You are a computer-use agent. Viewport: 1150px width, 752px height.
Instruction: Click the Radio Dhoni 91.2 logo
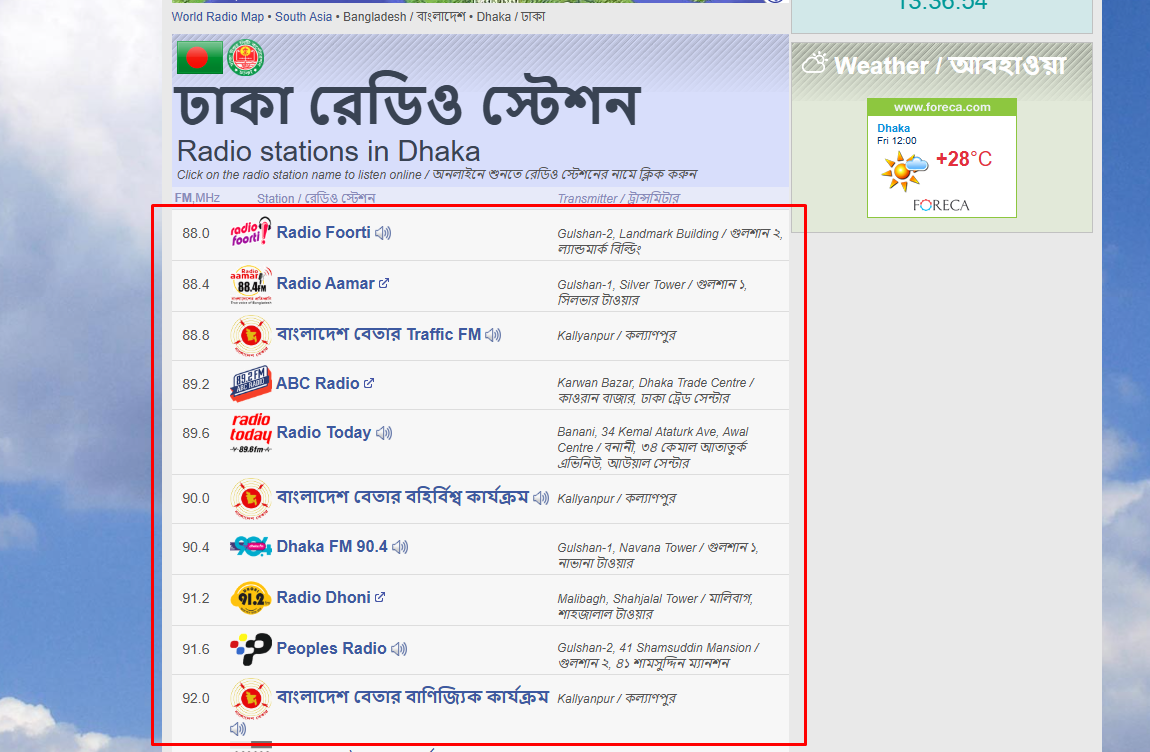coord(251,596)
